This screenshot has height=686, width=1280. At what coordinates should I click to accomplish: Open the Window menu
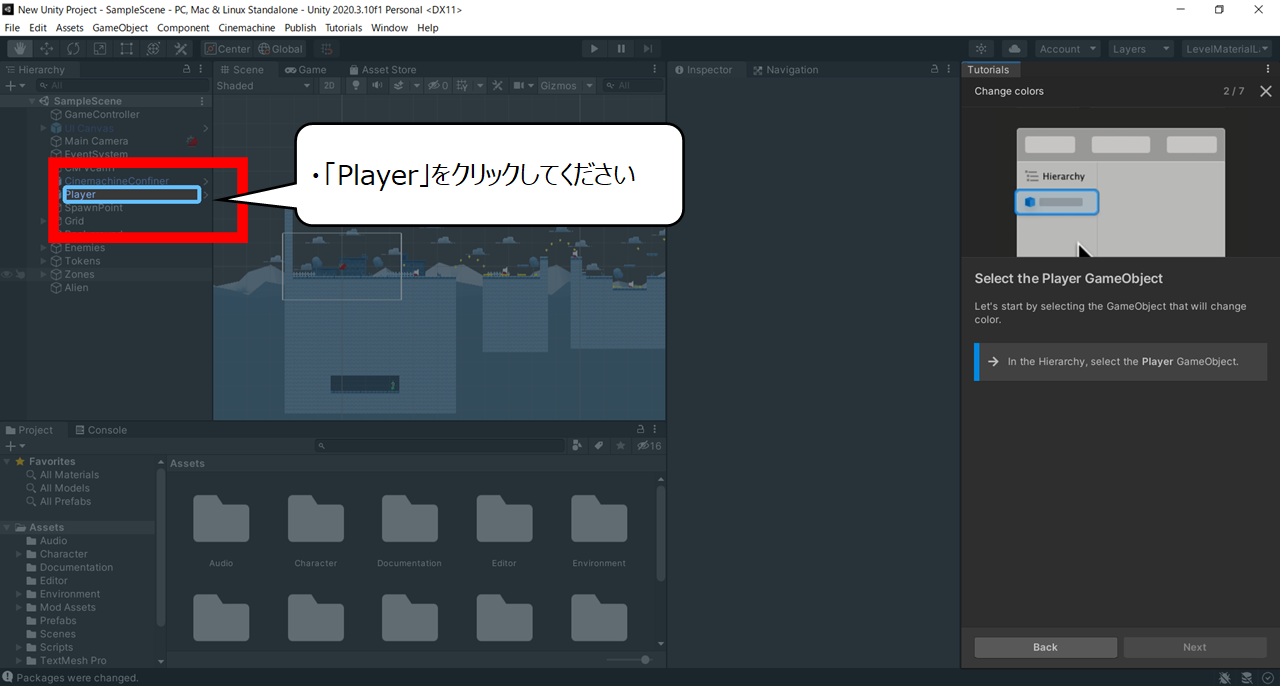pos(389,28)
